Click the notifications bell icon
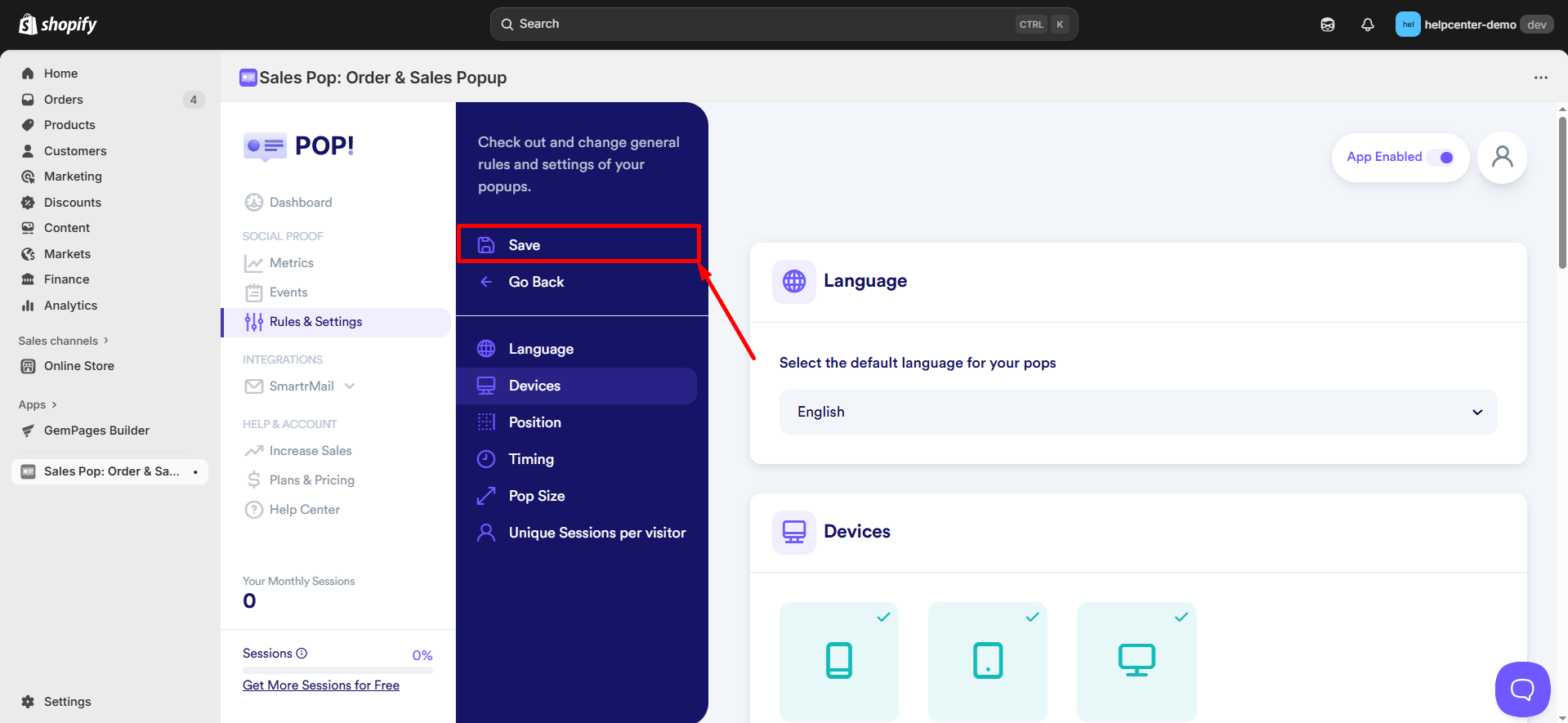Viewport: 1568px width, 723px height. click(x=1367, y=25)
